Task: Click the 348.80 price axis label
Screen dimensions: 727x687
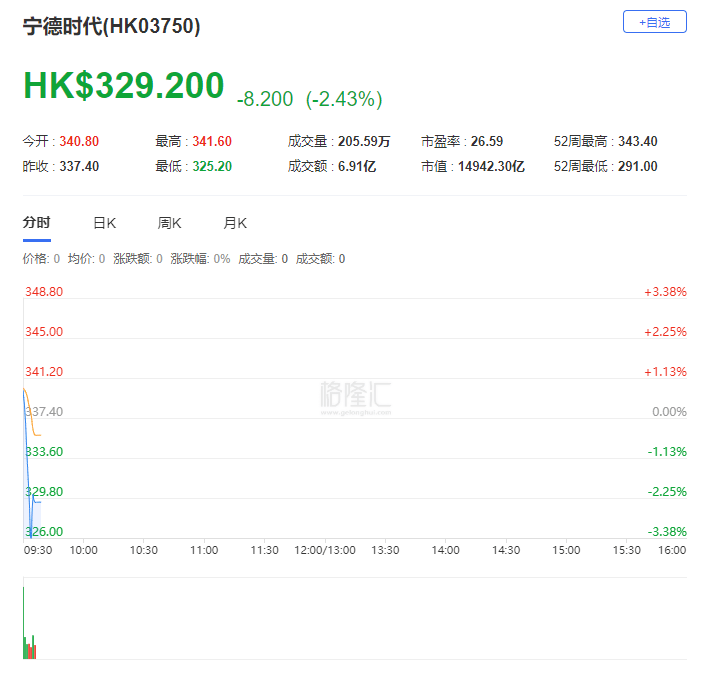Action: [x=44, y=292]
